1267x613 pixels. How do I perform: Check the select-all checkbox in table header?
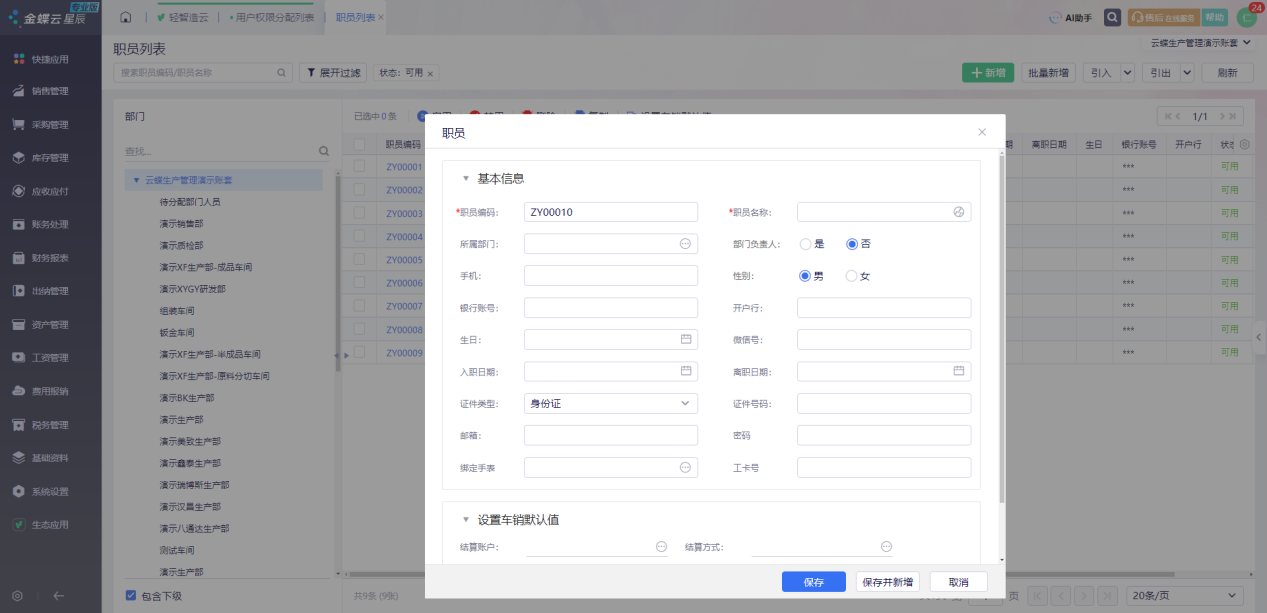tap(359, 144)
